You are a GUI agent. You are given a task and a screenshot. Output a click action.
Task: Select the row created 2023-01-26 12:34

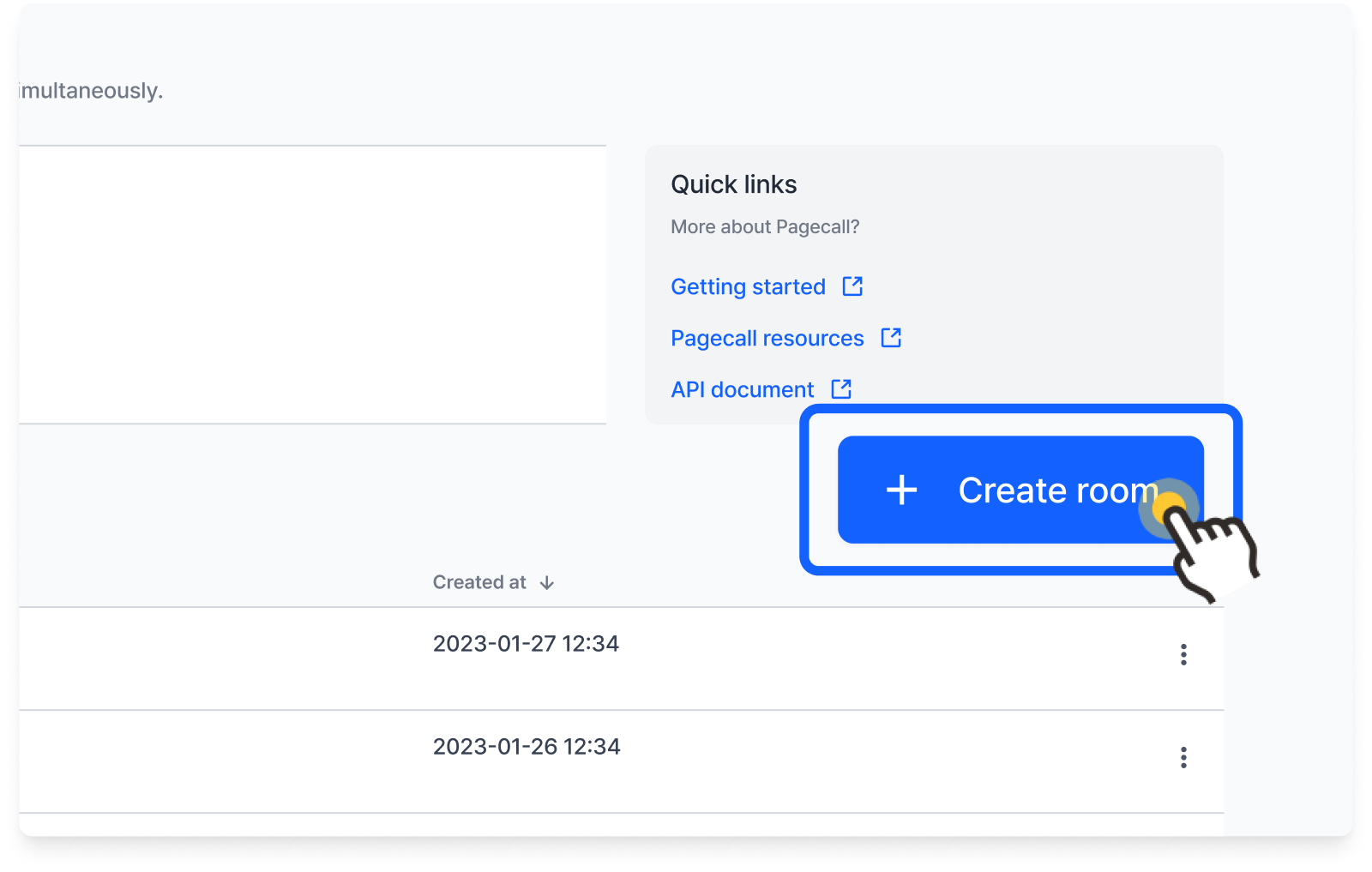coord(621,761)
